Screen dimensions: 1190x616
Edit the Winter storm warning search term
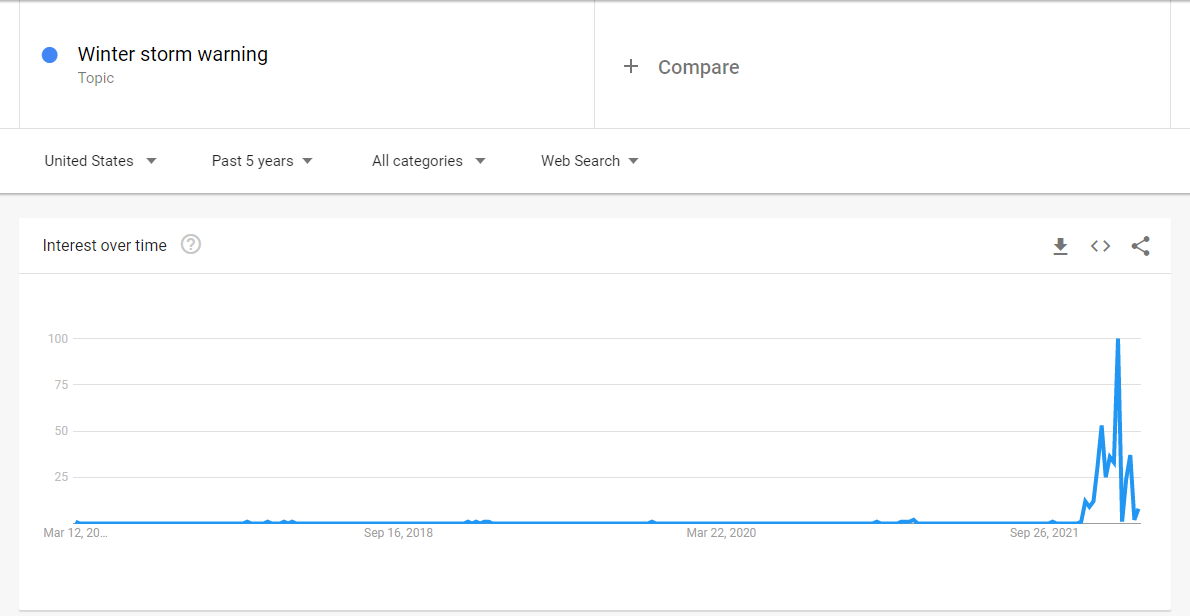click(173, 54)
